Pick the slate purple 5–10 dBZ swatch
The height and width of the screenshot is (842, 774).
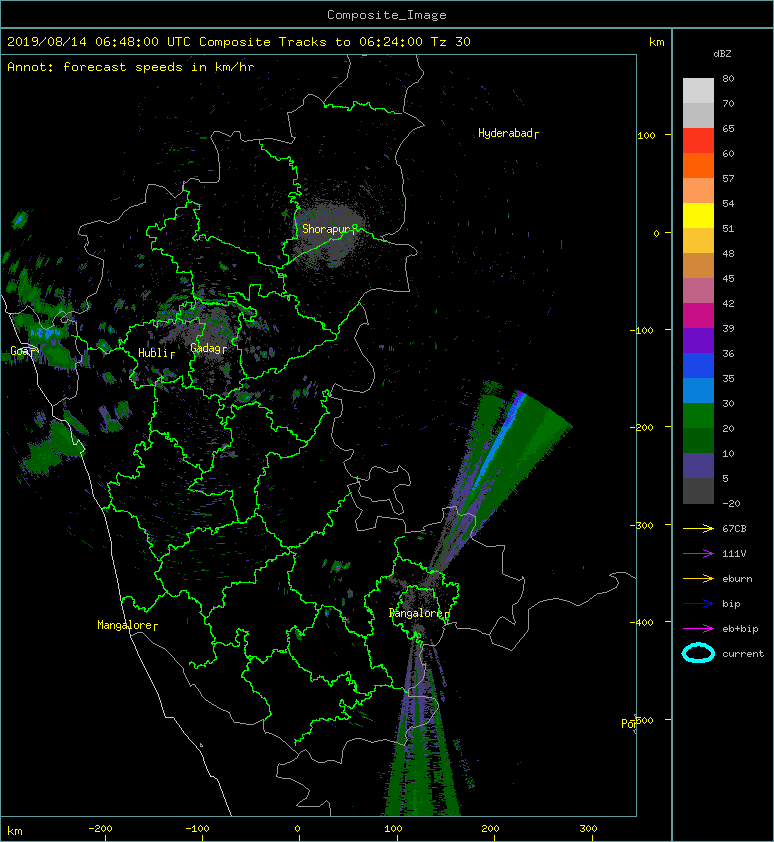tap(698, 465)
